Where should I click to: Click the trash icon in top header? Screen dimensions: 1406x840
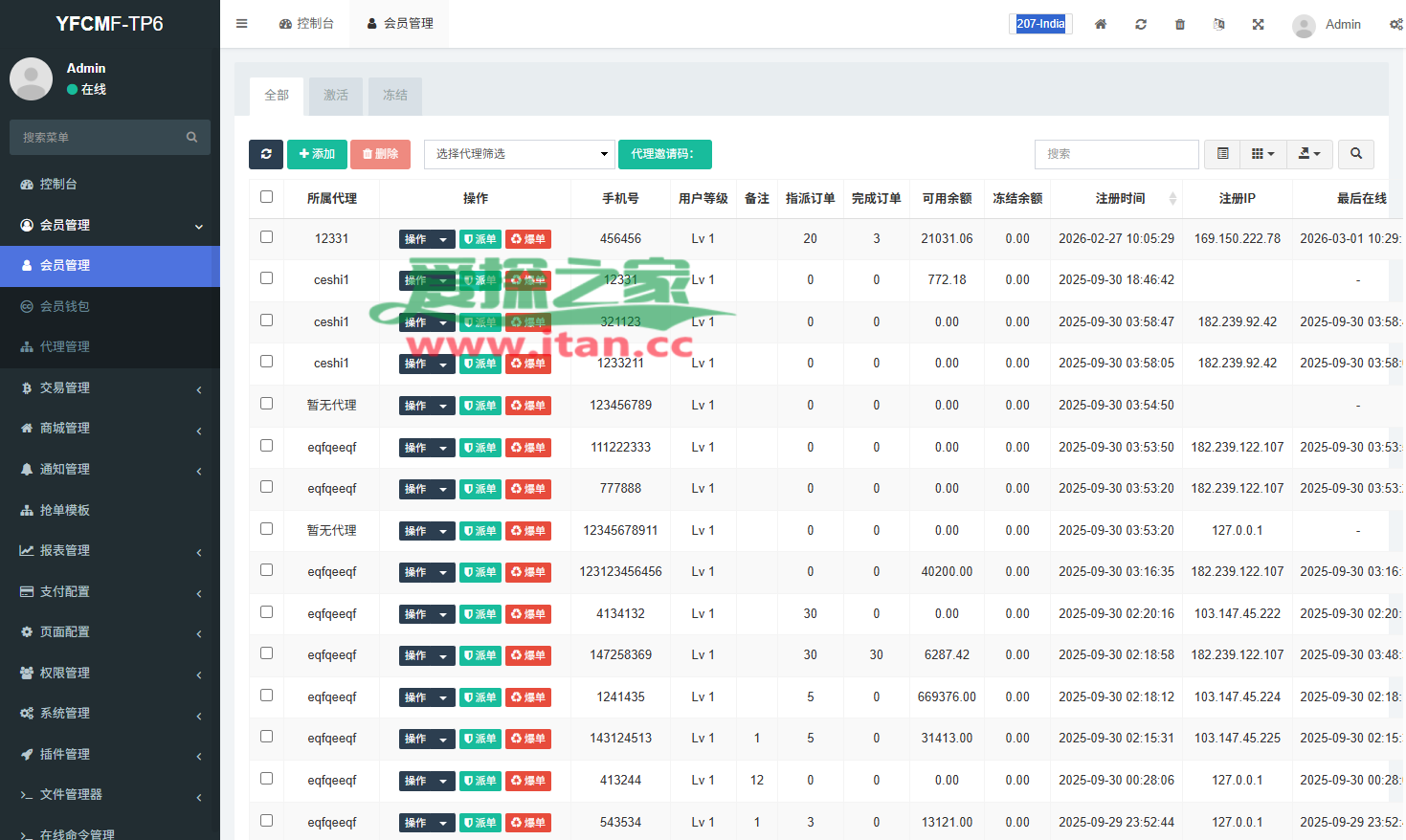(1180, 24)
